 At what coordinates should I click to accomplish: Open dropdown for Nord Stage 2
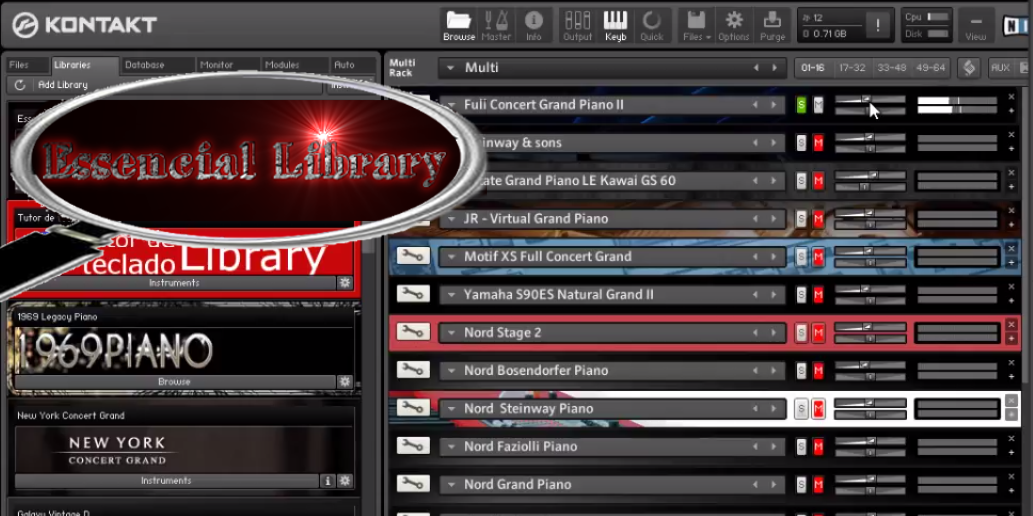(451, 333)
